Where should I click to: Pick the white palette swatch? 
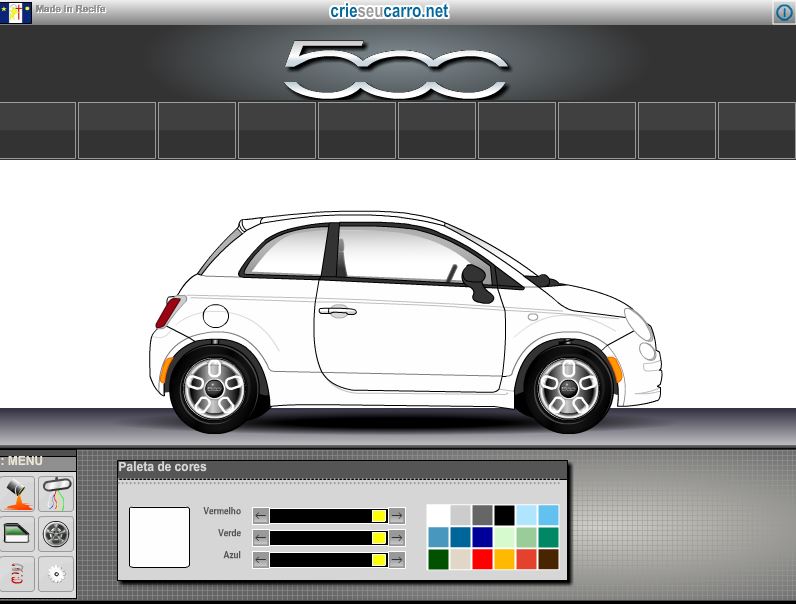[438, 515]
